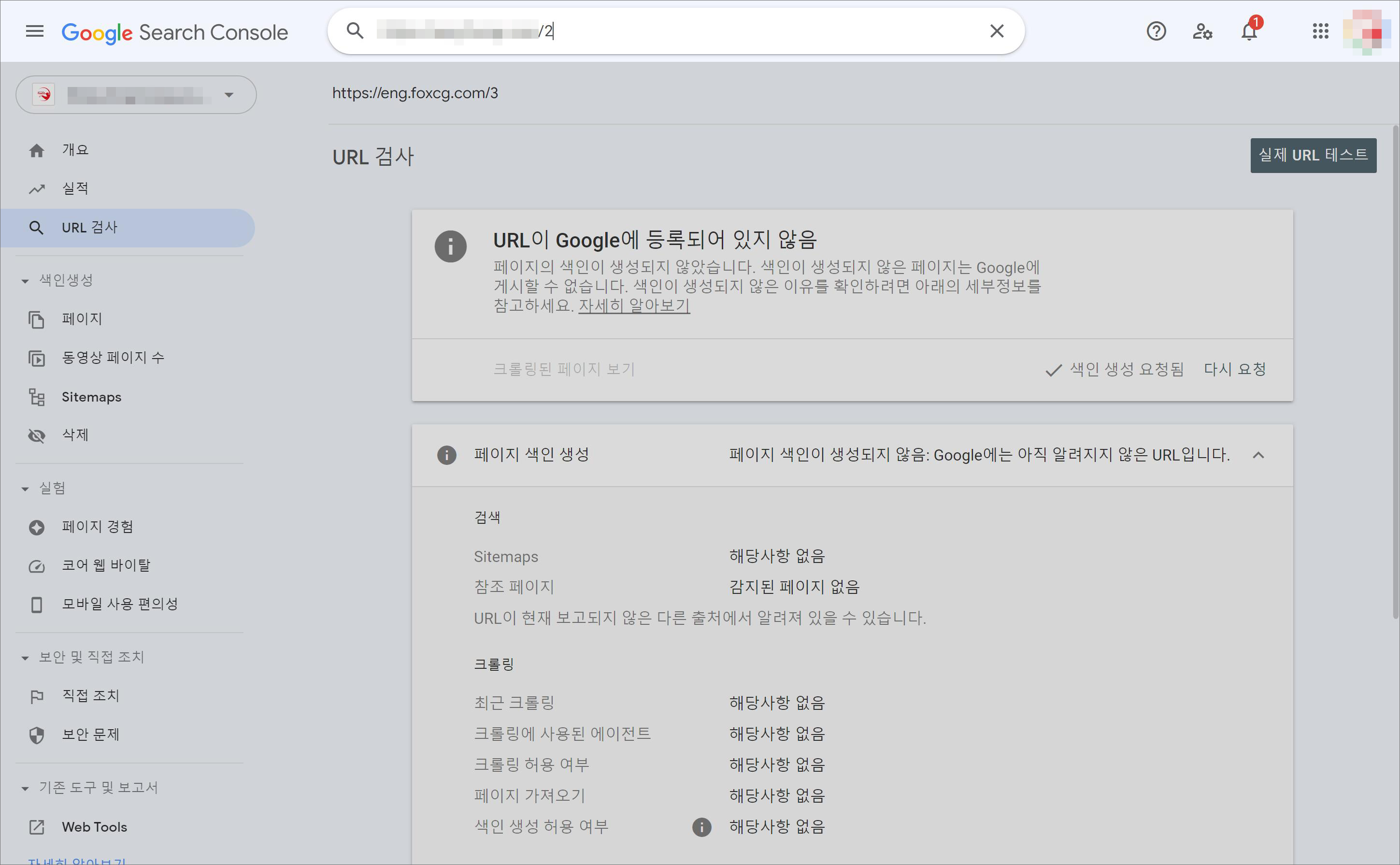The height and width of the screenshot is (865, 1400).
Task: Open 코어 웹 바이탈 report
Action: point(106,565)
